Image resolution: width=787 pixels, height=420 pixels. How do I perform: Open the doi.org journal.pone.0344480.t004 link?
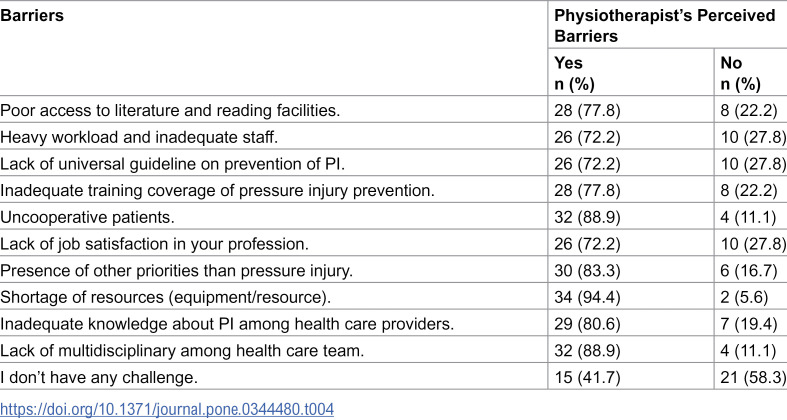point(167,409)
